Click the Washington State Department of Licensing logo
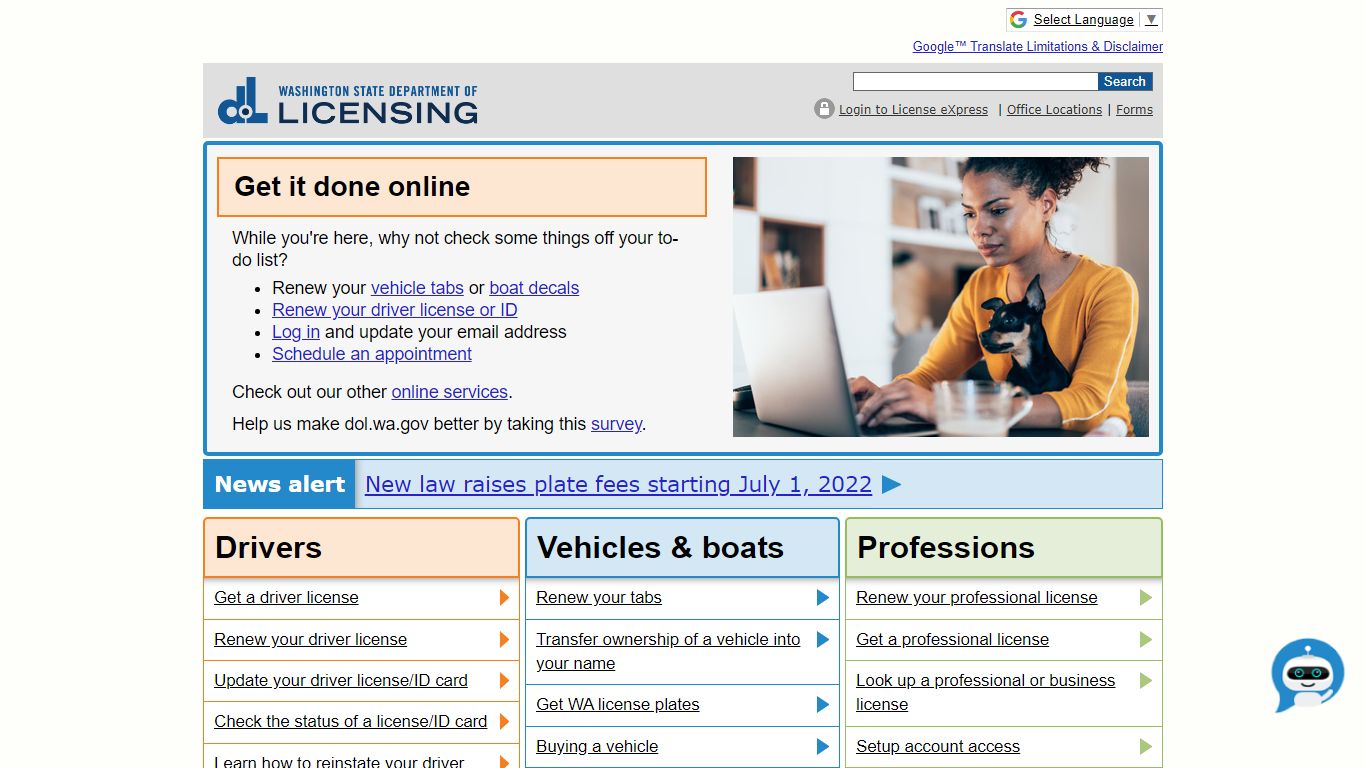 (x=347, y=101)
